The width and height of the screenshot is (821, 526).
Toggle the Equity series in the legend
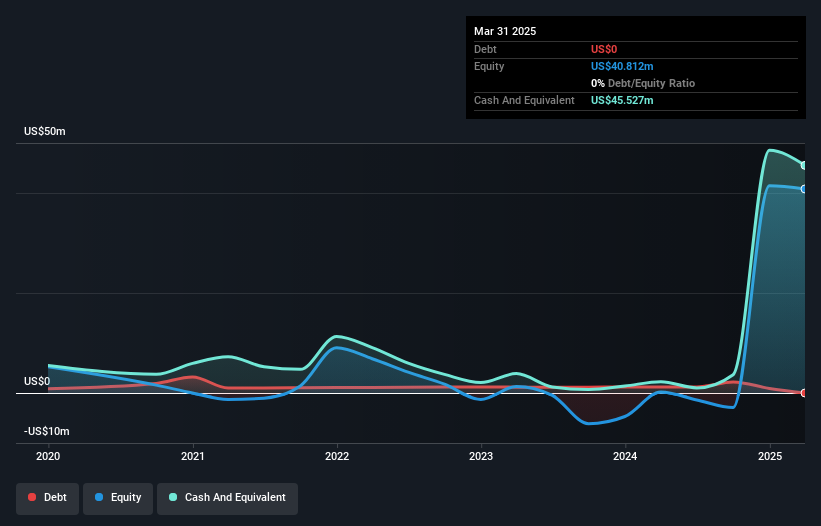(x=117, y=497)
